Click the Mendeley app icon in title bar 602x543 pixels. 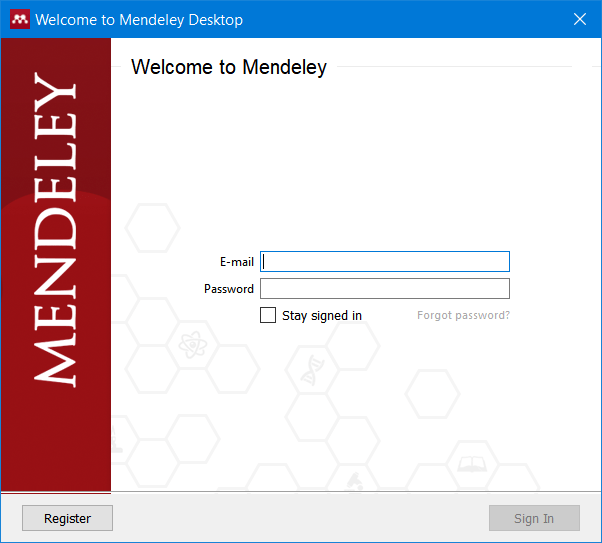[17, 19]
